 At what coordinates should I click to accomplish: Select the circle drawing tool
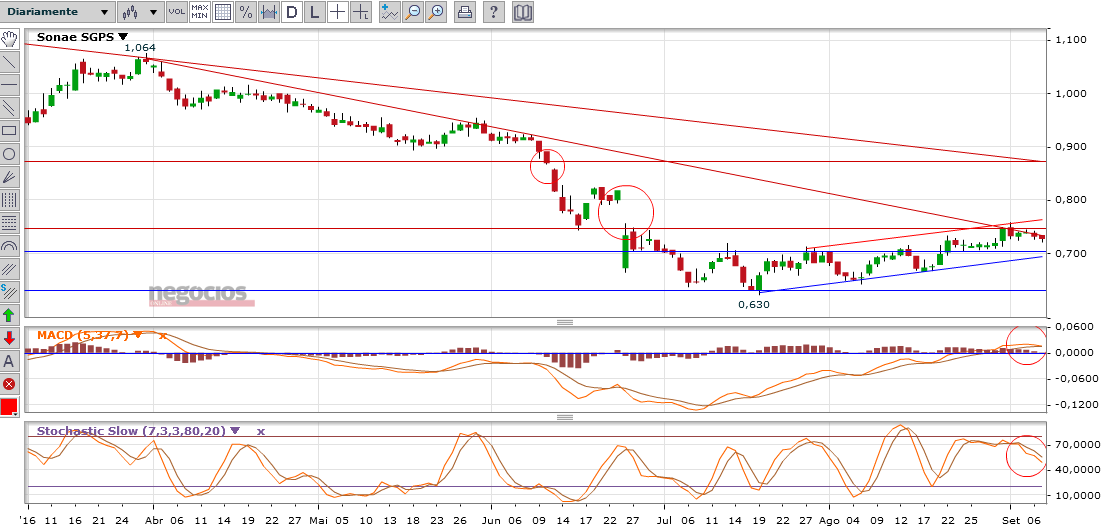click(9, 154)
